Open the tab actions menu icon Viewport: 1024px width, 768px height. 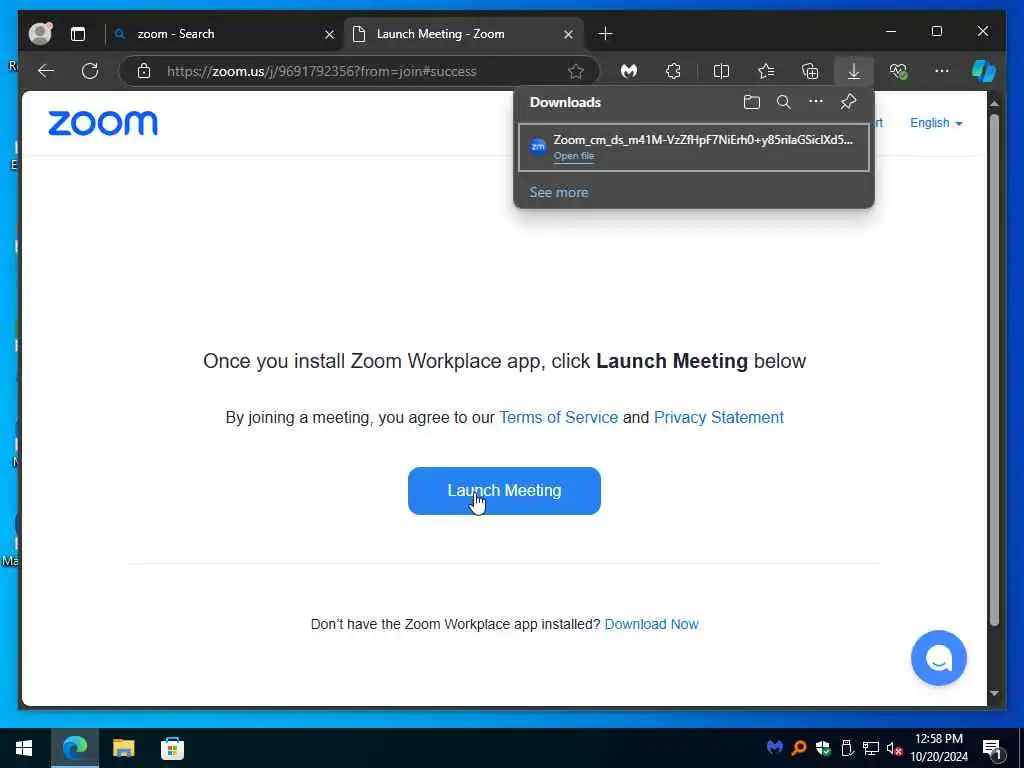78,34
